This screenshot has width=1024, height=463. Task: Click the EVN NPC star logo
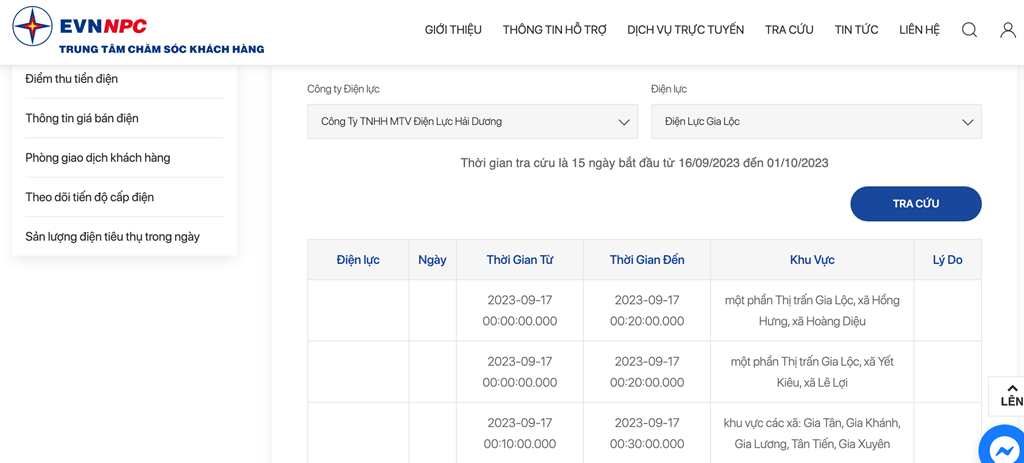tap(33, 27)
